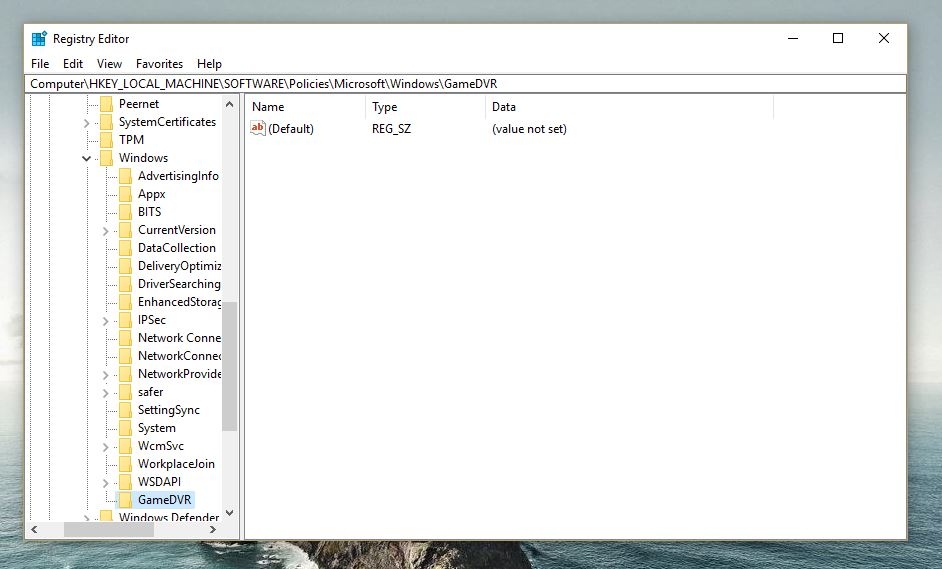This screenshot has height=569, width=942.
Task: Select the IPSec folder icon
Action: (126, 320)
